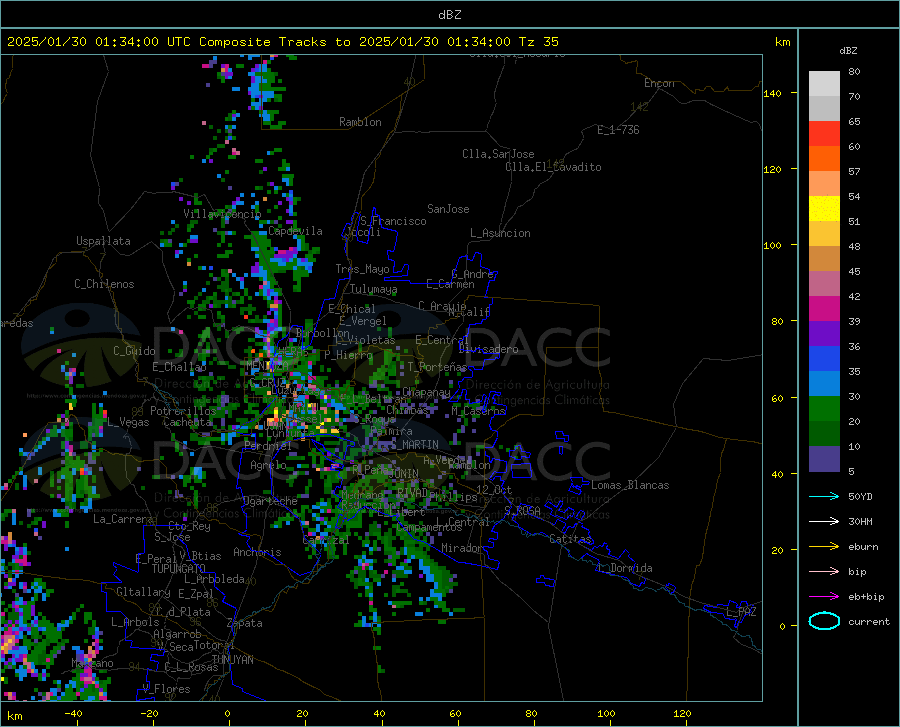Click the Ugarteche map label
Screen dimensions: 900x727
[x=270, y=501]
